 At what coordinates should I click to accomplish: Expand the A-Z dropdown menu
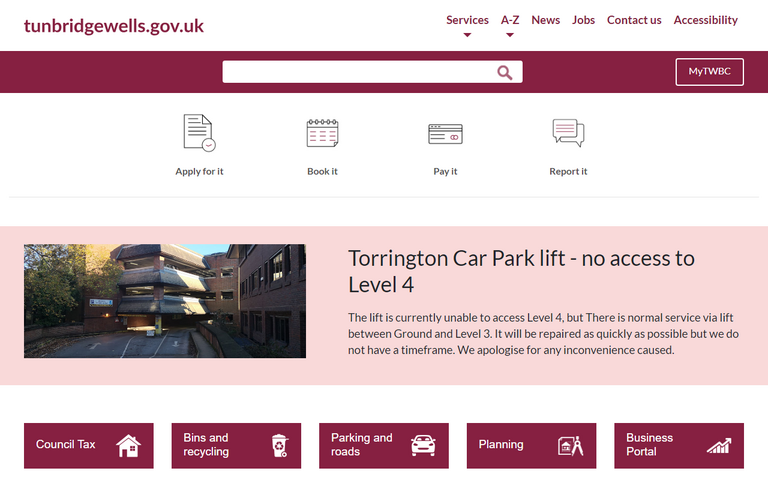point(510,21)
